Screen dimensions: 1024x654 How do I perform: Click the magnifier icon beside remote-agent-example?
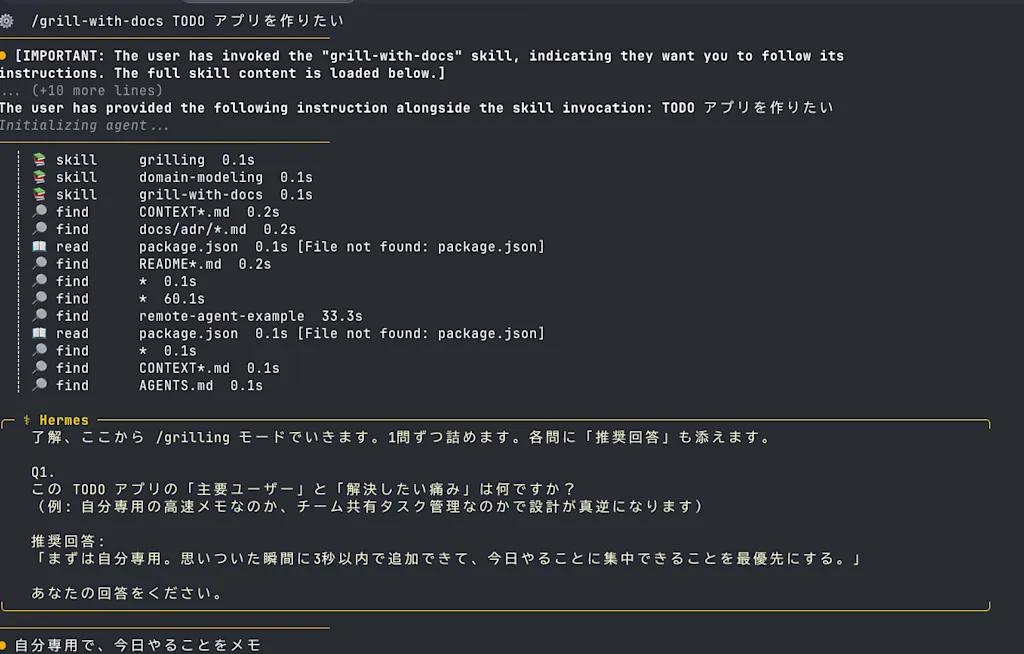(40, 316)
